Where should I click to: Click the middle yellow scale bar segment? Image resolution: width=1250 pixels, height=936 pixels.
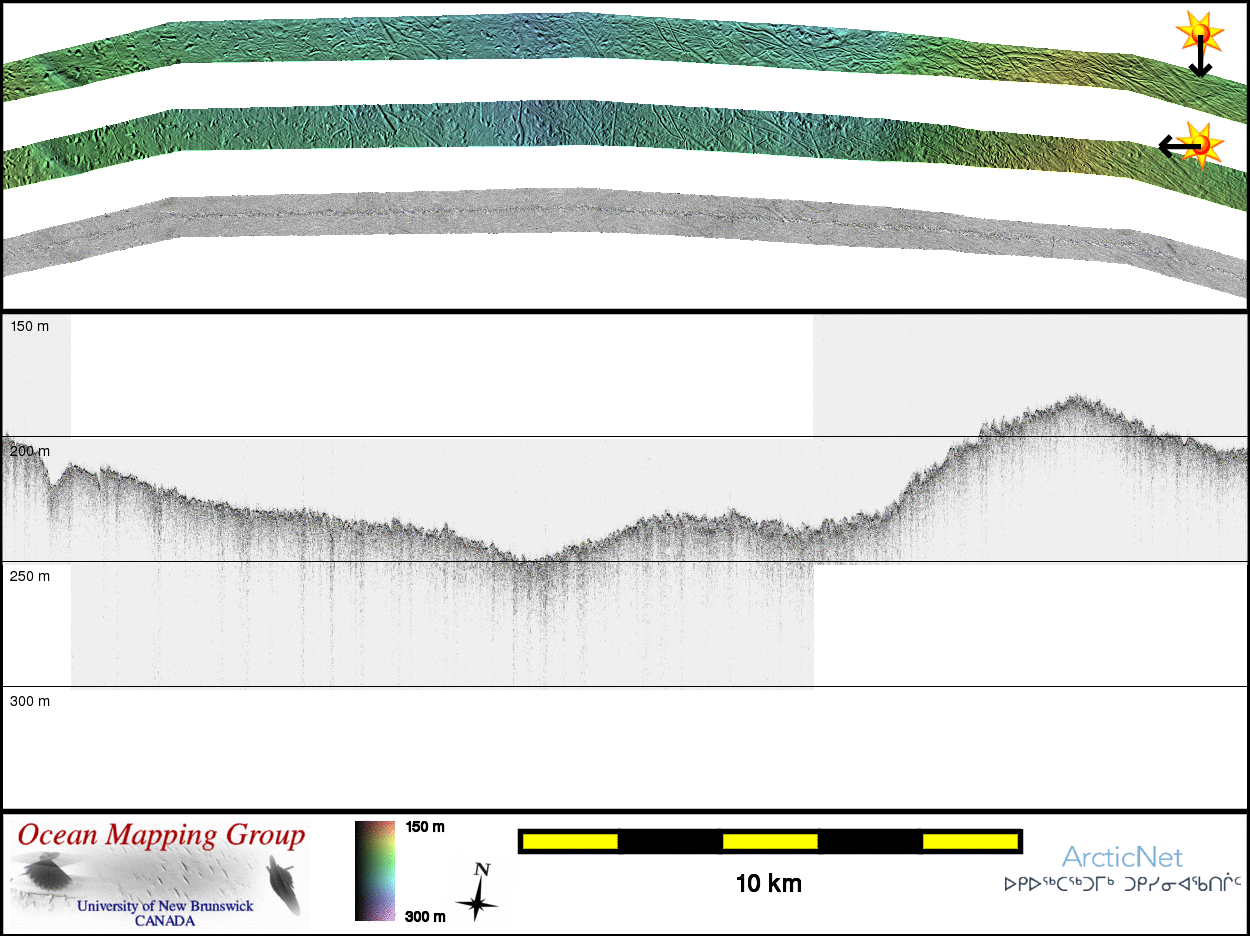tap(770, 842)
